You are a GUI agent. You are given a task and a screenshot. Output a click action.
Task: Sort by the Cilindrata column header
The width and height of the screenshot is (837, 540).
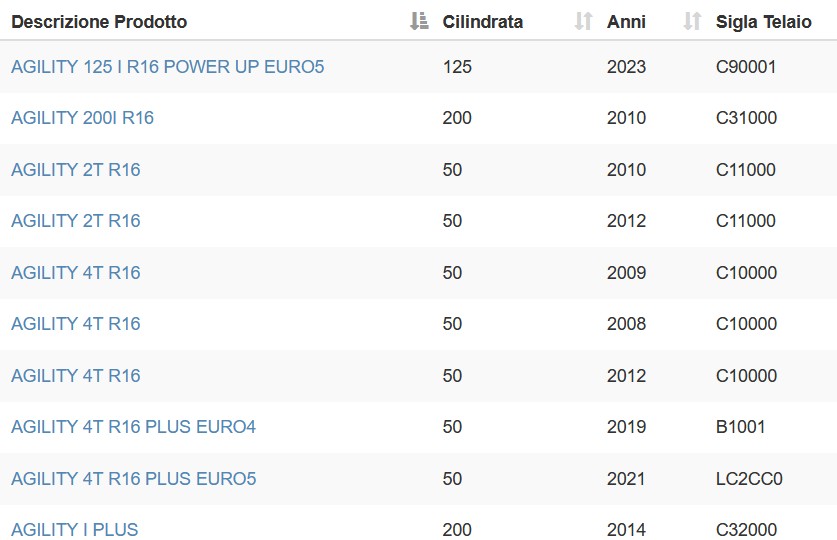483,22
